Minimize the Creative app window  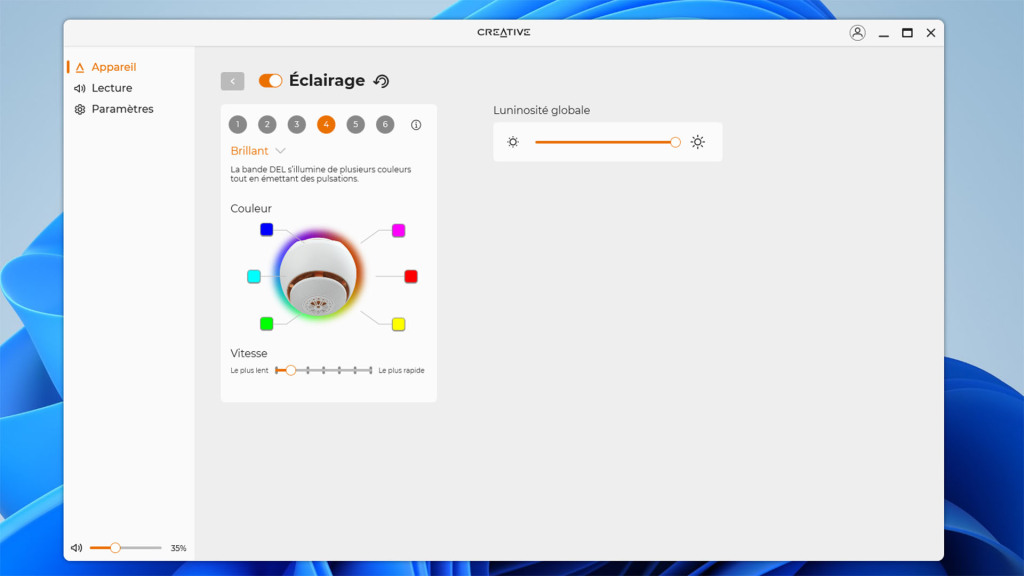884,33
